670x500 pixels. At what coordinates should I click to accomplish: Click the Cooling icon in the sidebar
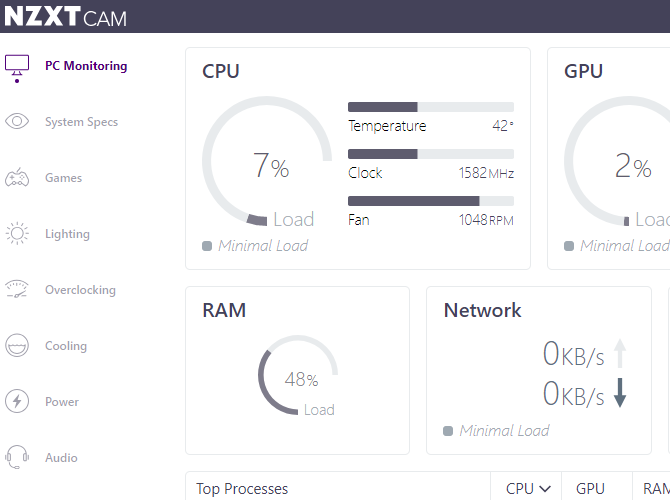coord(17,346)
